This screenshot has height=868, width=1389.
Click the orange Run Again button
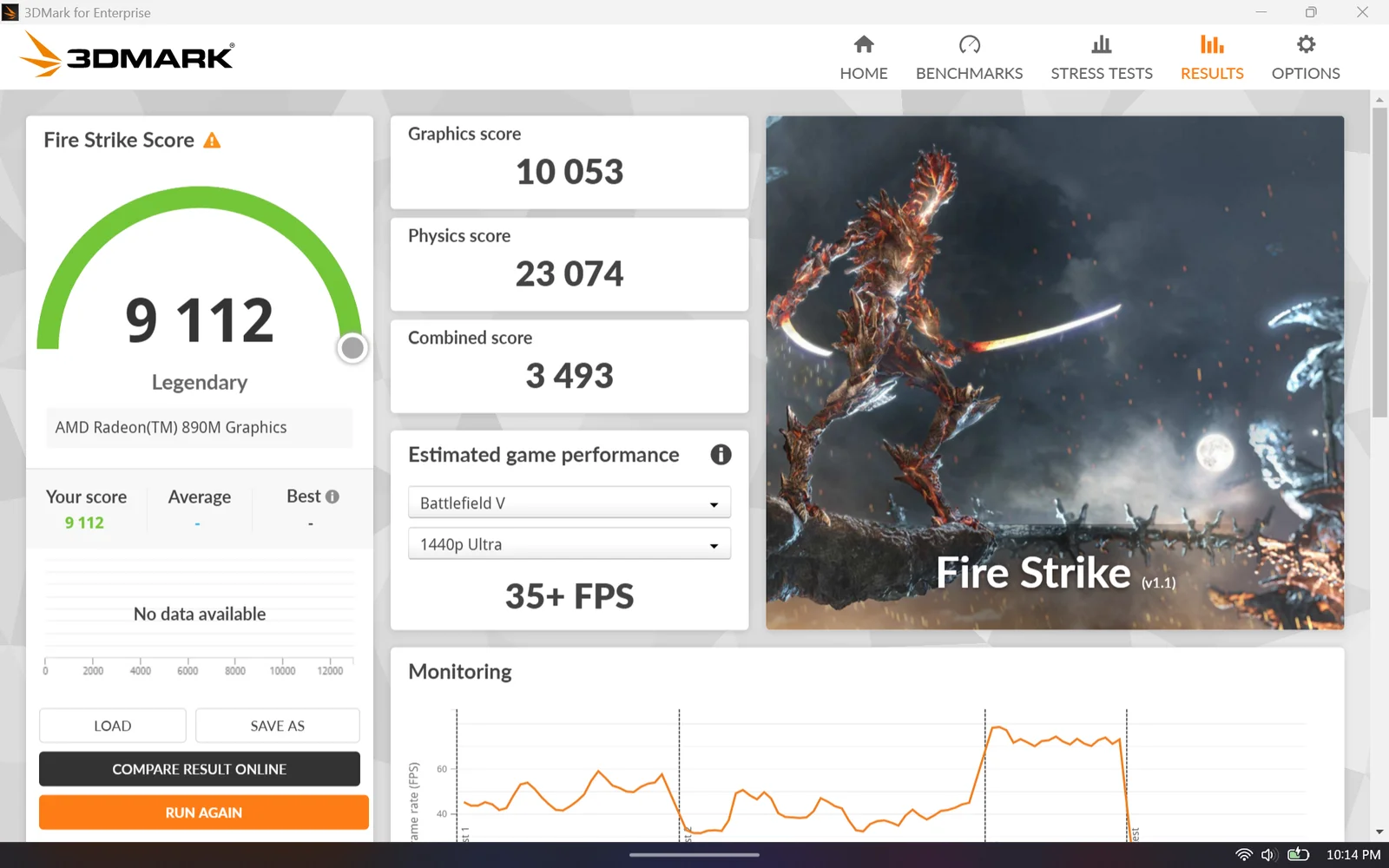click(x=203, y=812)
